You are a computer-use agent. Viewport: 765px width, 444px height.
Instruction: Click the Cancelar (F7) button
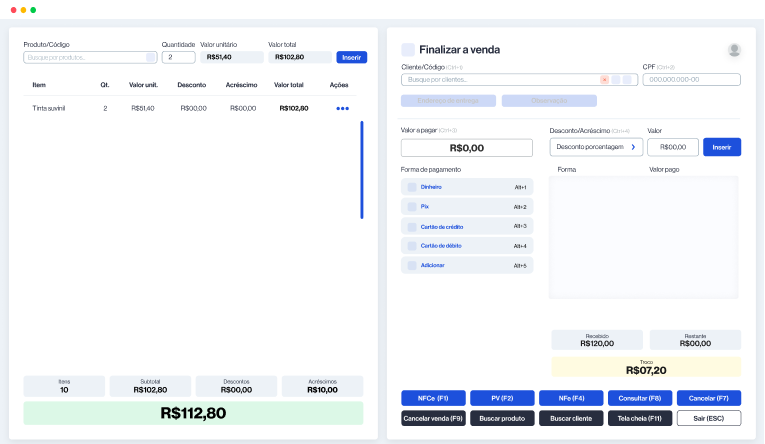coord(709,398)
